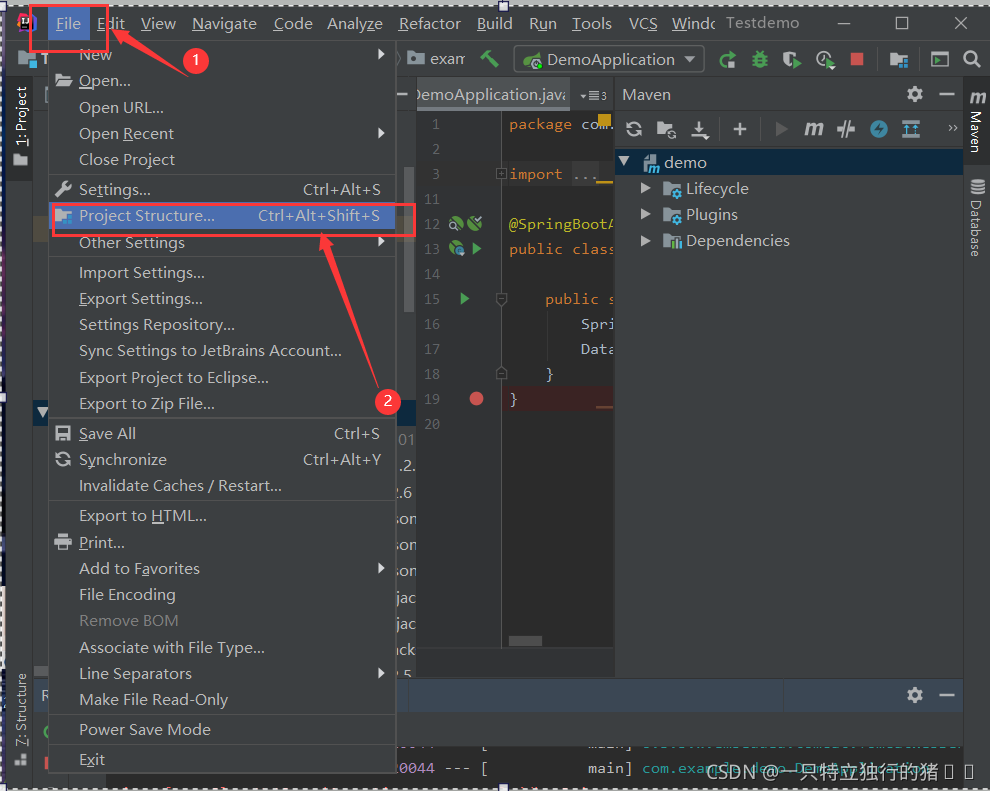Expand the Lifecycle node in Maven
990x791 pixels.
645,188
